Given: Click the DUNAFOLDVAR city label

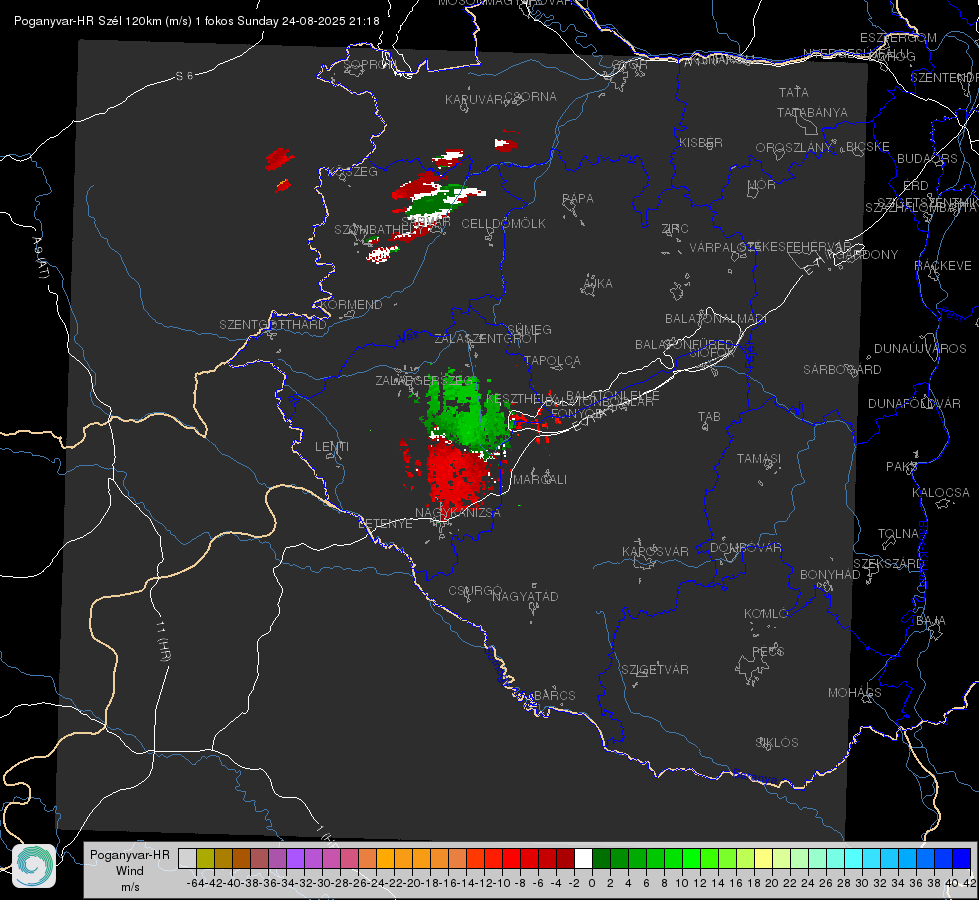Looking at the screenshot, I should [914, 403].
